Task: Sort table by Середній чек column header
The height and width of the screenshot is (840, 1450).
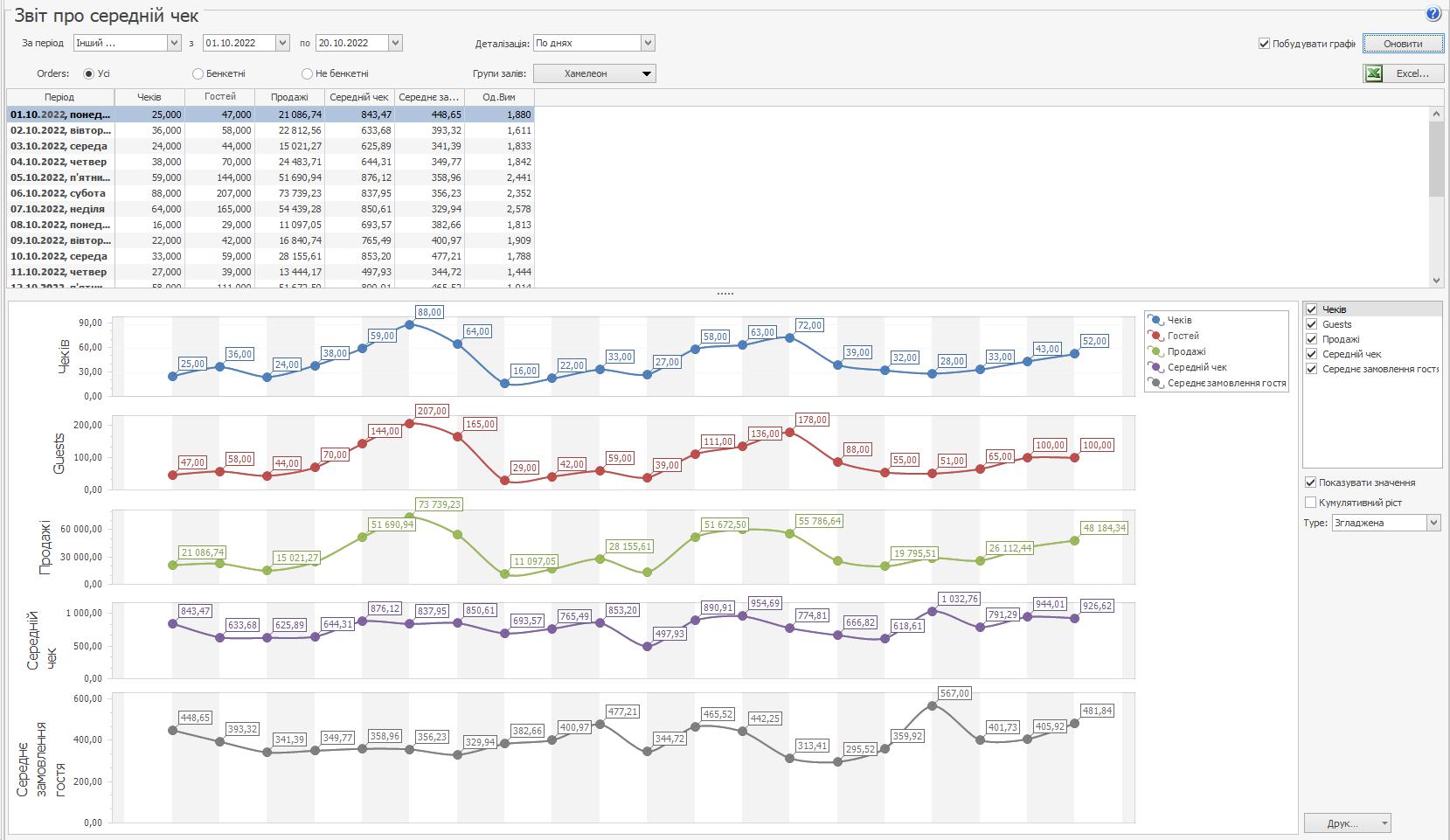Action: pos(359,97)
